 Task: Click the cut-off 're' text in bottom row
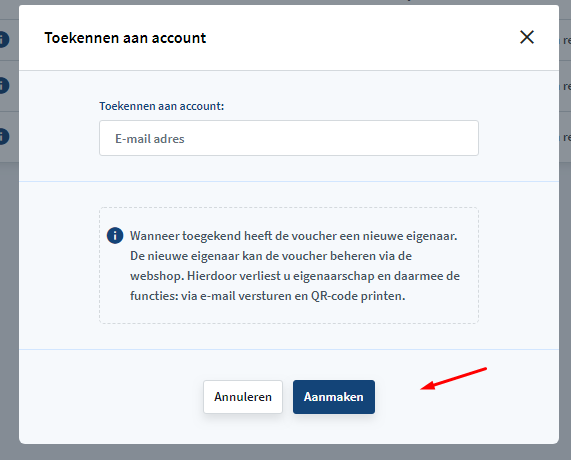pos(567,137)
